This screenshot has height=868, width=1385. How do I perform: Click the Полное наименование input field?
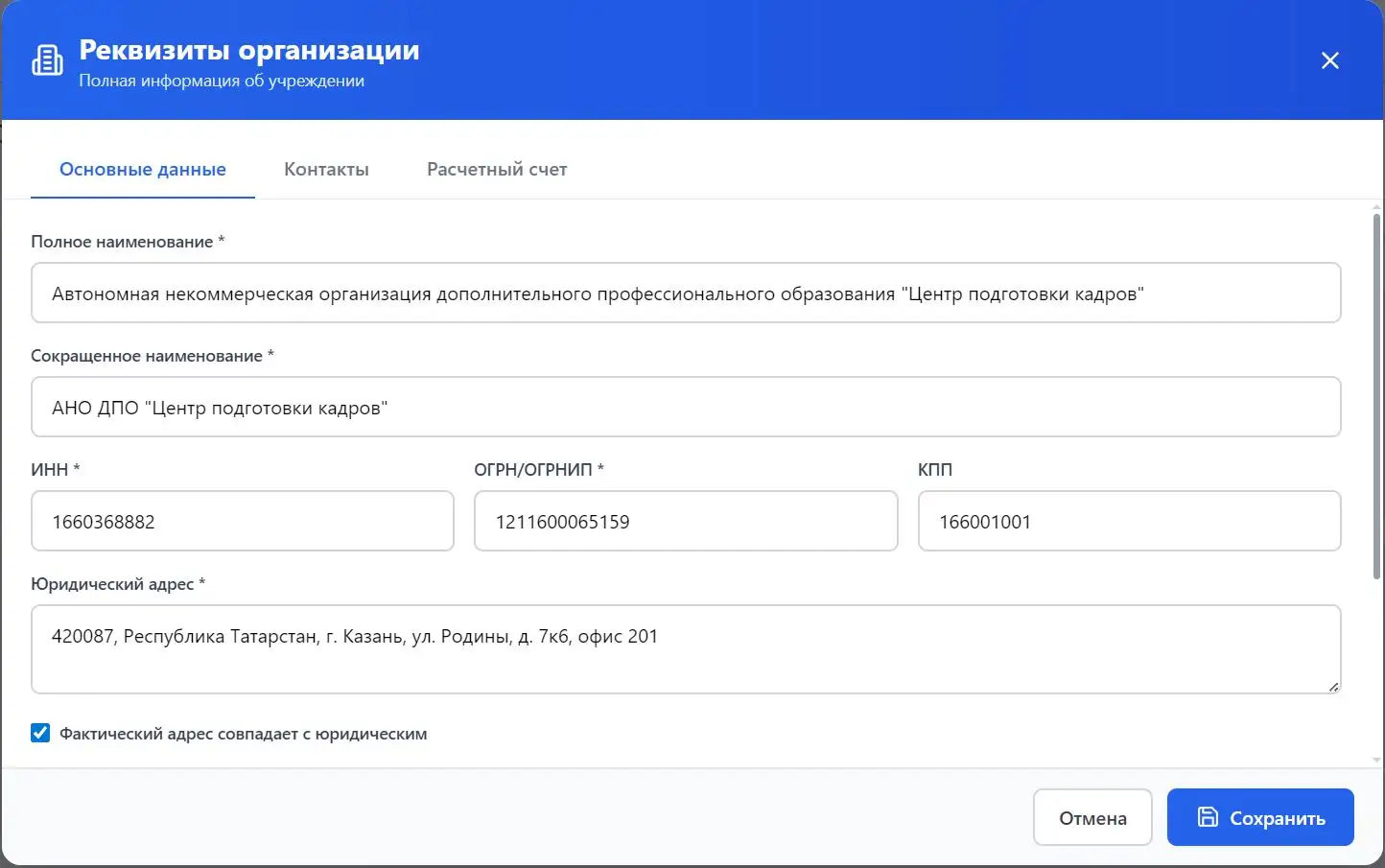click(x=686, y=293)
